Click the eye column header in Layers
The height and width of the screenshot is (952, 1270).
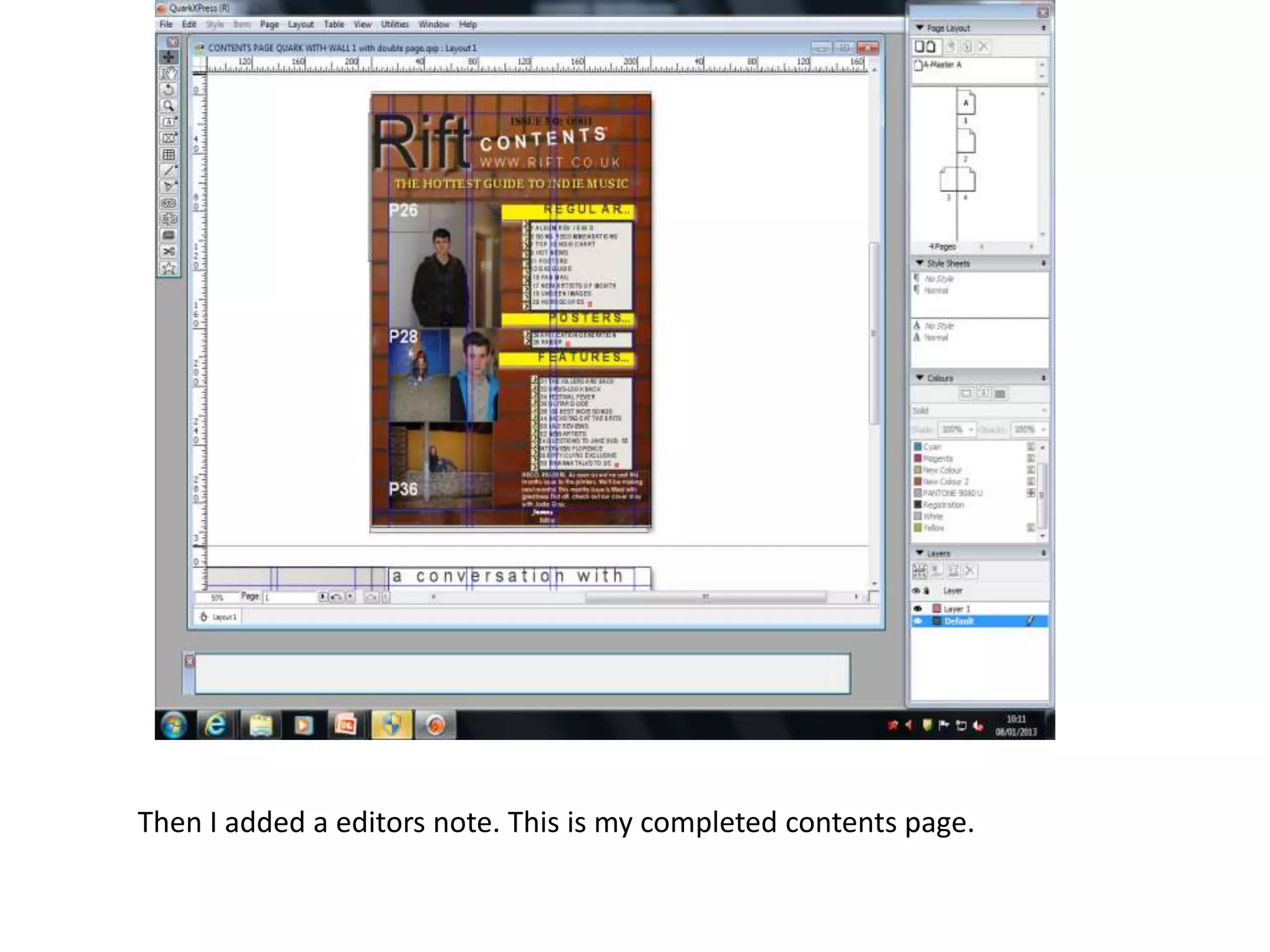pos(916,591)
